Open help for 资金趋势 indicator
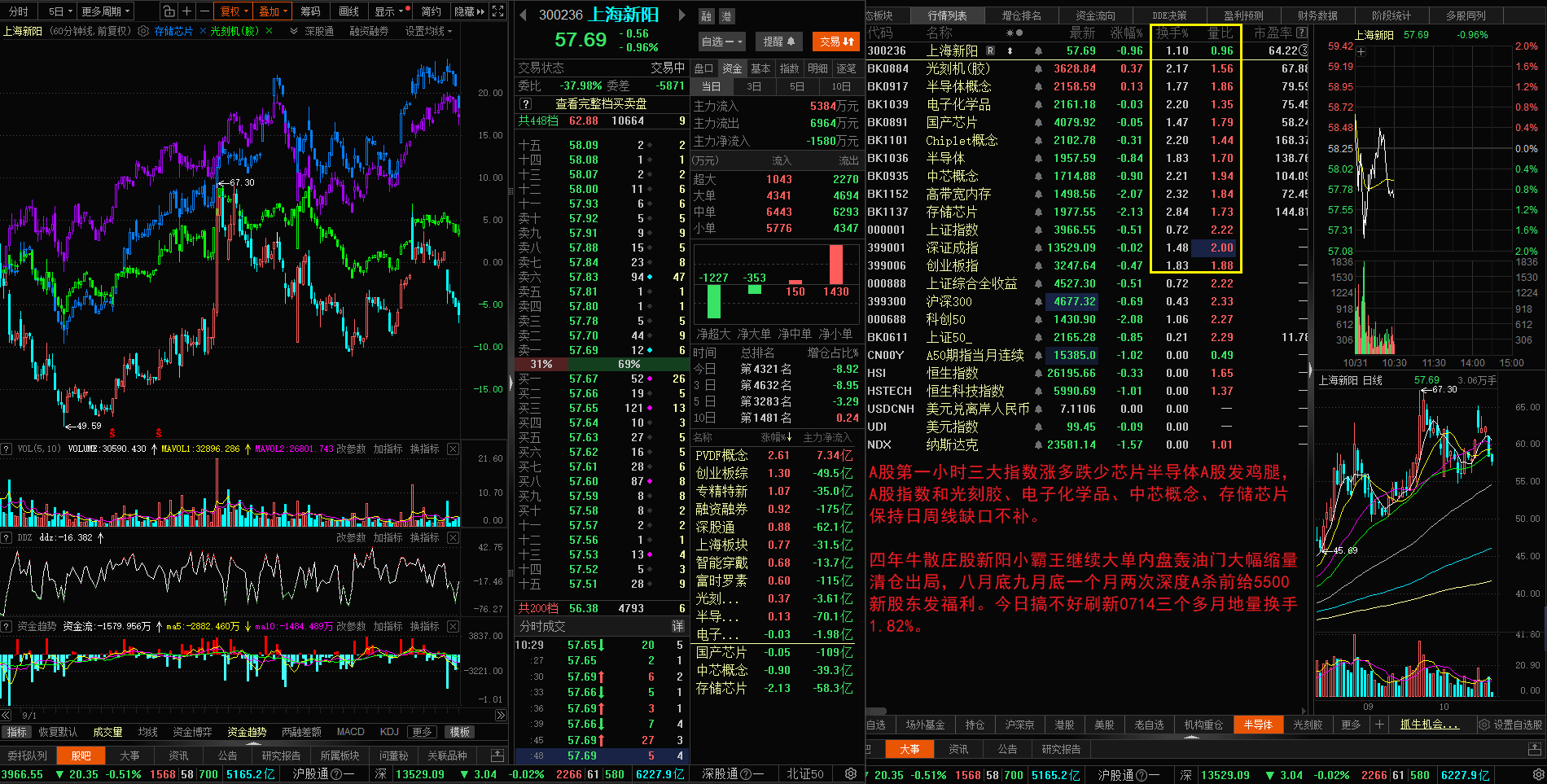Image resolution: width=1547 pixels, height=784 pixels. (7, 626)
